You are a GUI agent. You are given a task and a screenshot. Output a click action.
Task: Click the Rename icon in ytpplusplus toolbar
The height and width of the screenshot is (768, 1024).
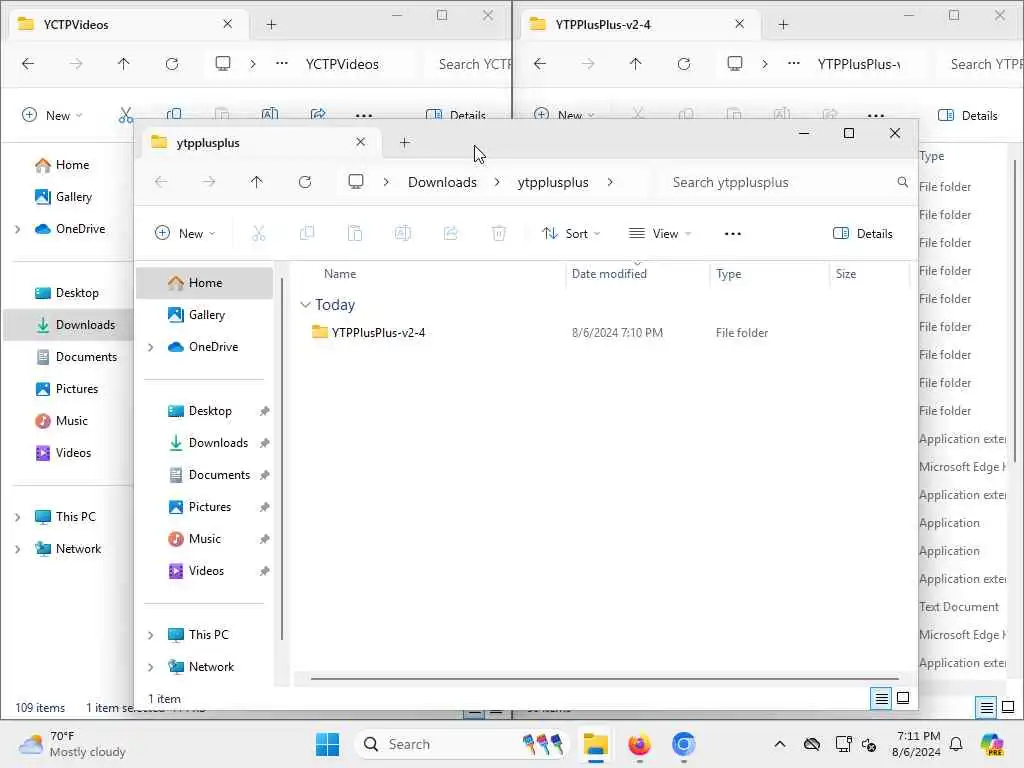click(403, 233)
